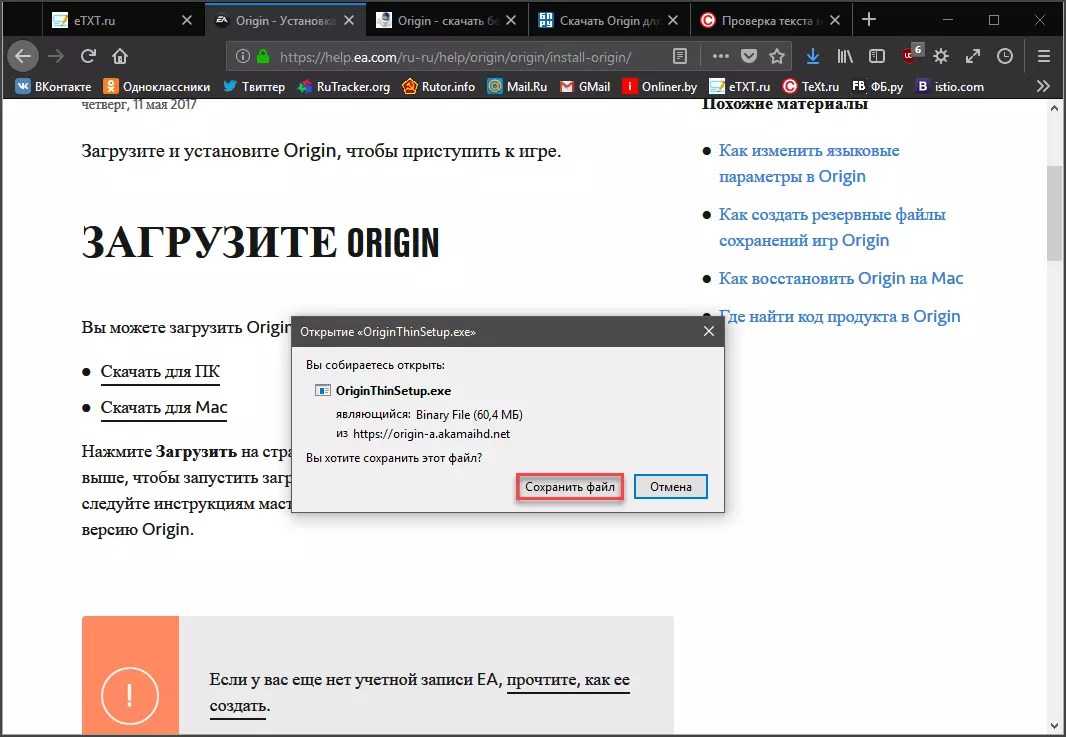
Task: Open Rutor.info bookmark
Action: click(x=439, y=86)
